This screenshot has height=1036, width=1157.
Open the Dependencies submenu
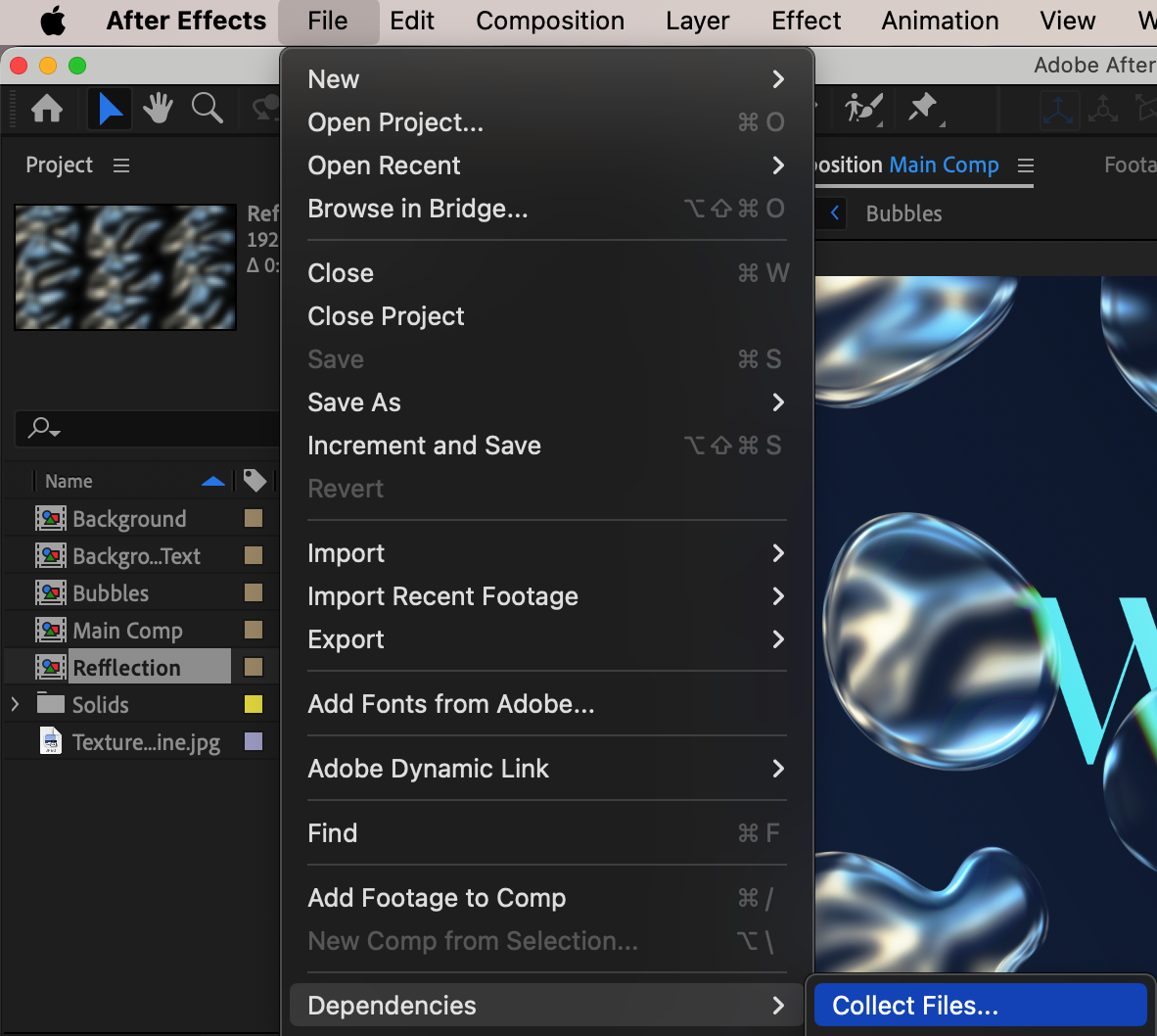[x=547, y=1005]
